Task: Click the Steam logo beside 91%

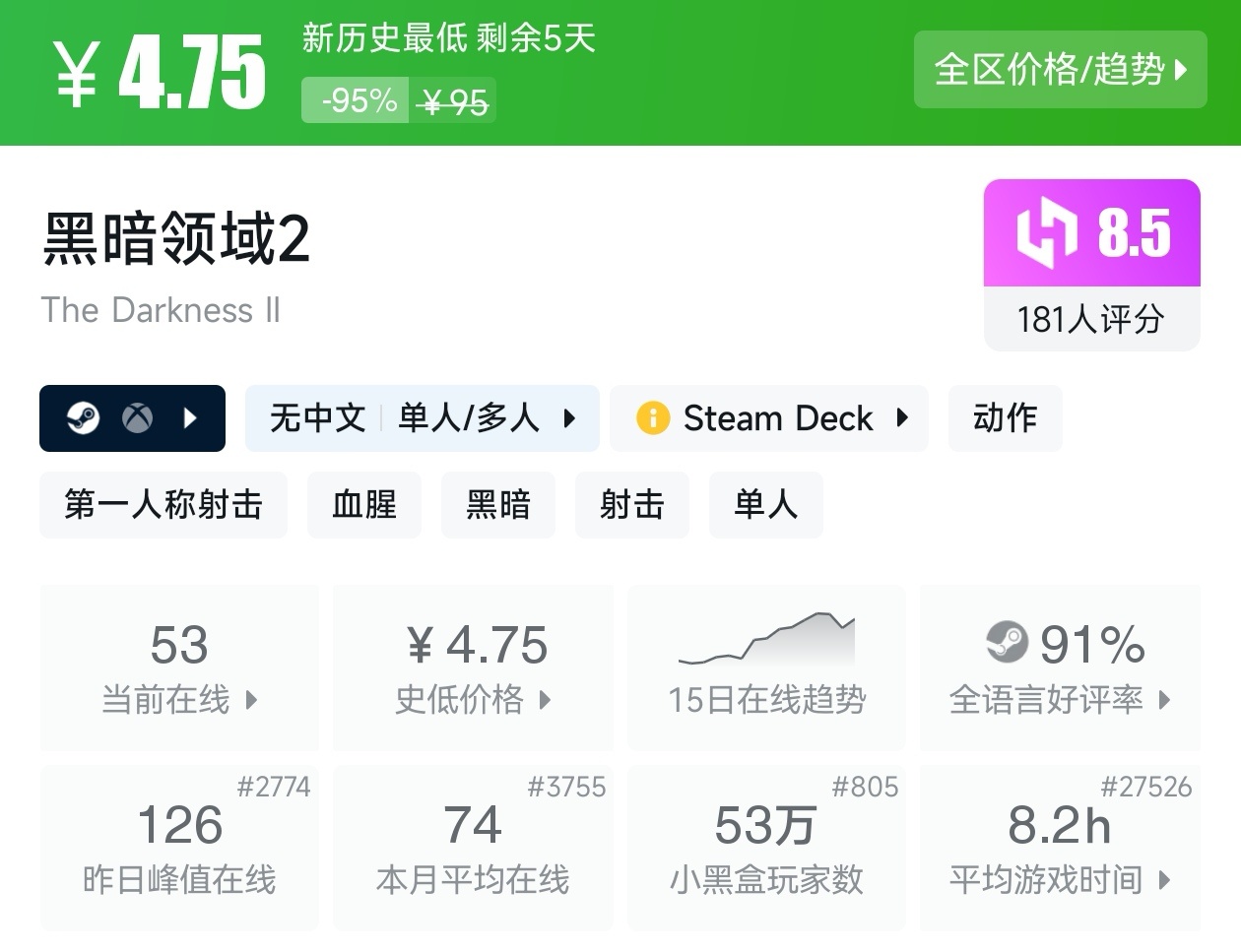Action: pos(1007,643)
